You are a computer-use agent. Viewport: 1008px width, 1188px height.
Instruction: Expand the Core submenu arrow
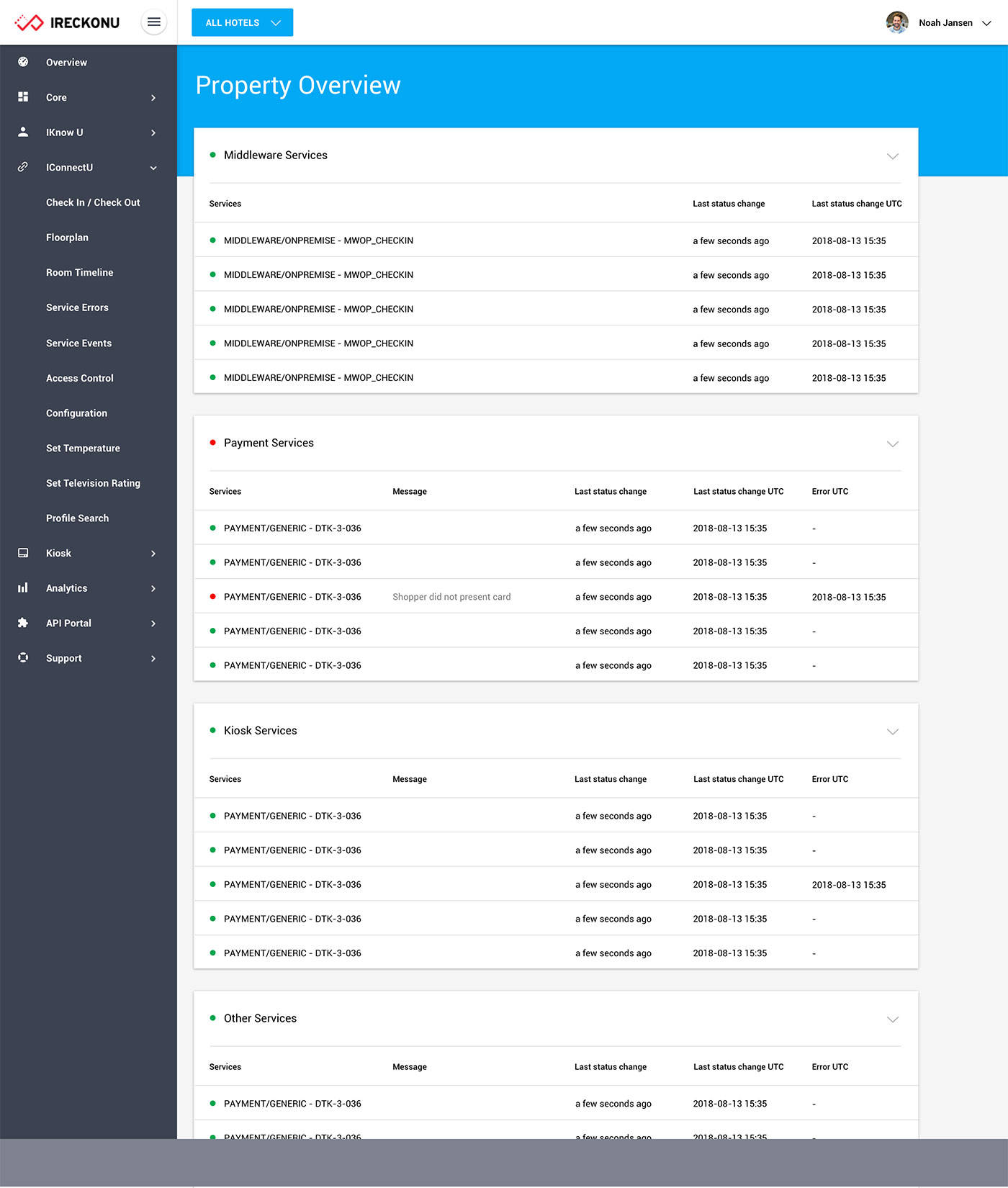click(153, 98)
